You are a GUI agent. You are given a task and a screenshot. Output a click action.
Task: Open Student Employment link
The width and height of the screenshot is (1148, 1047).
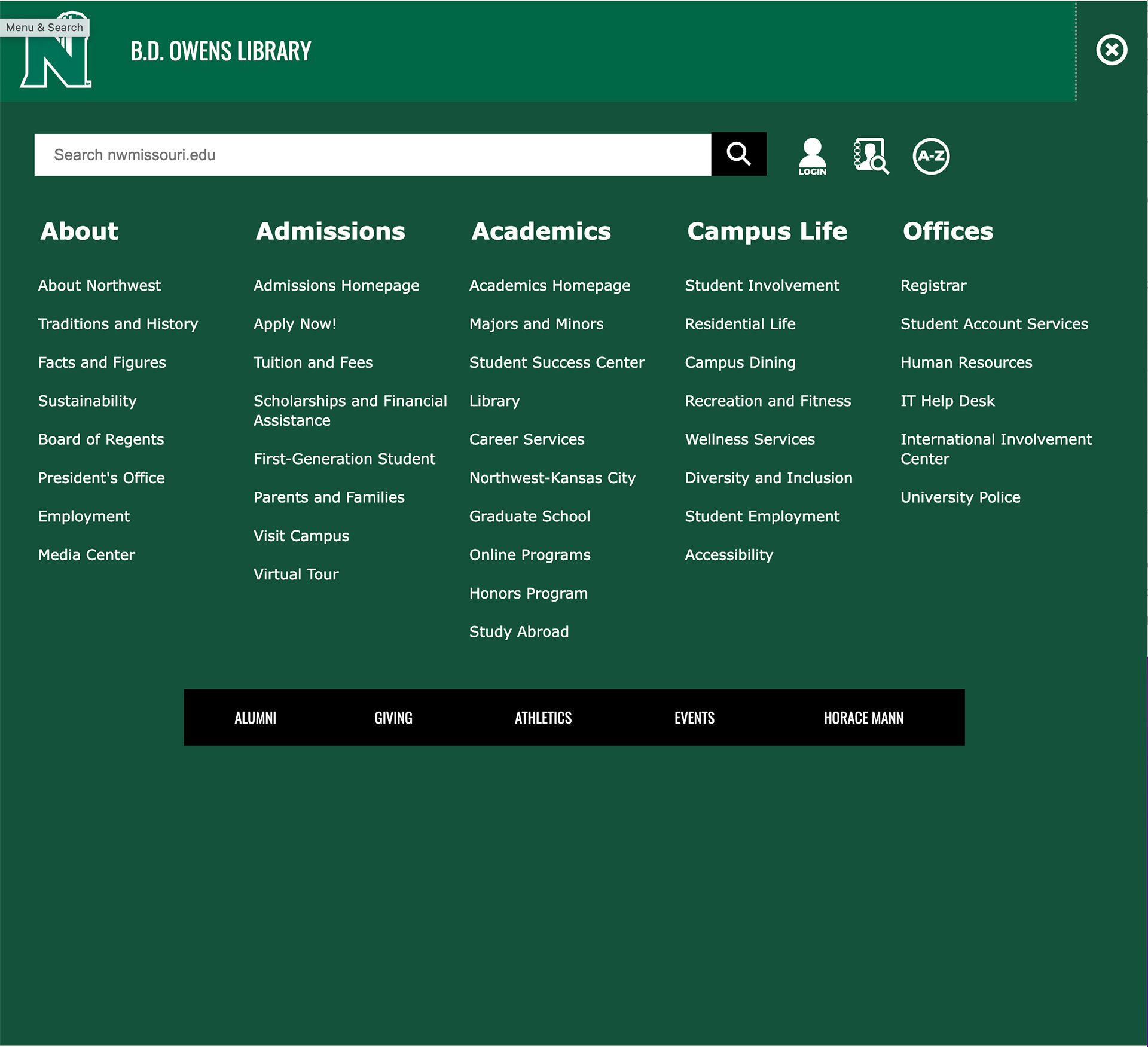(762, 517)
